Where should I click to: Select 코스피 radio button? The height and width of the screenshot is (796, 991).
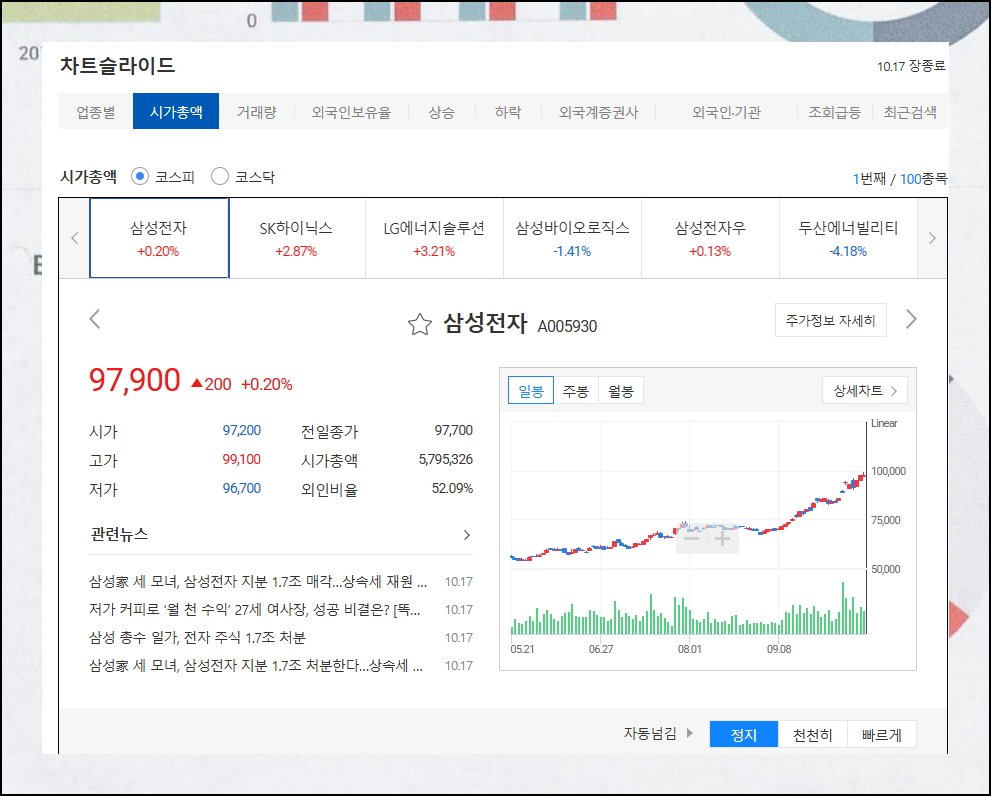point(140,176)
